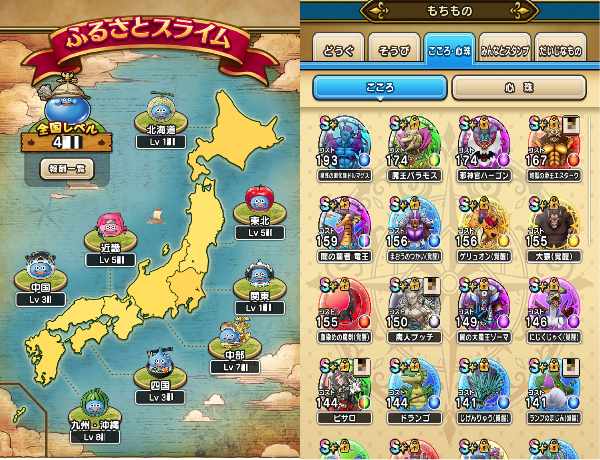Open the みんなとスタンプ tab

tap(505, 49)
